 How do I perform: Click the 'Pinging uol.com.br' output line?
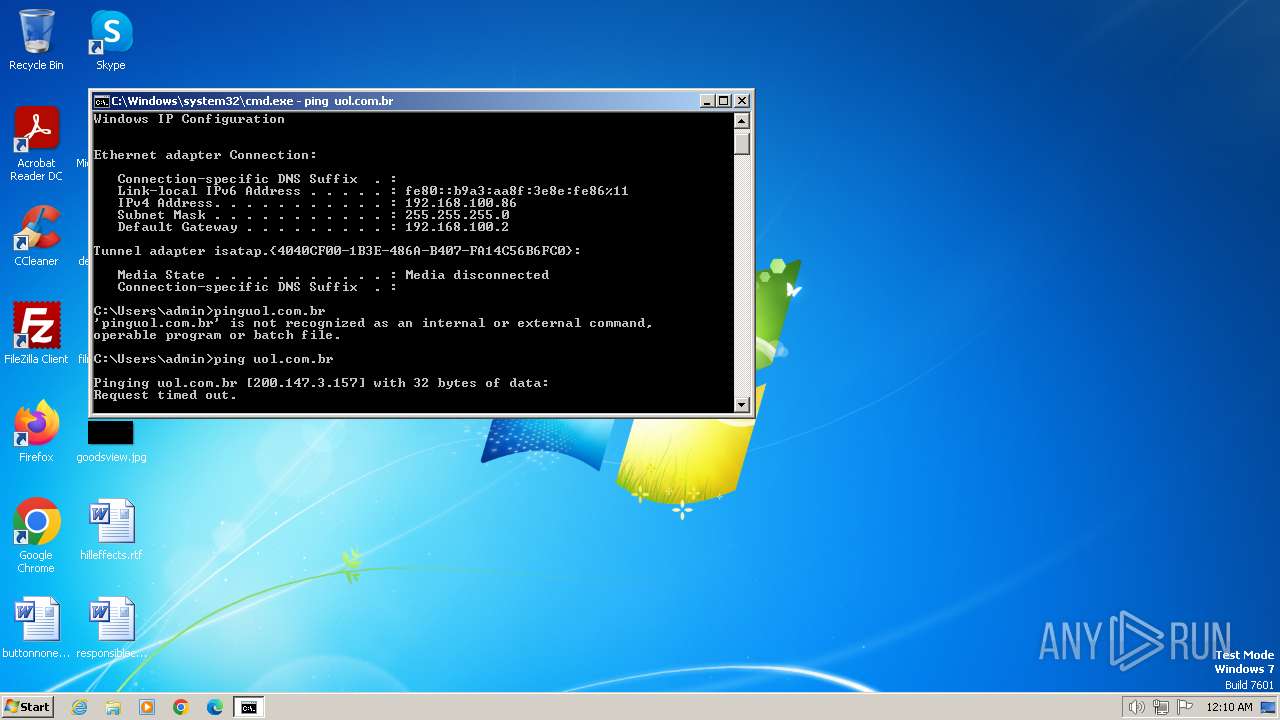click(321, 383)
